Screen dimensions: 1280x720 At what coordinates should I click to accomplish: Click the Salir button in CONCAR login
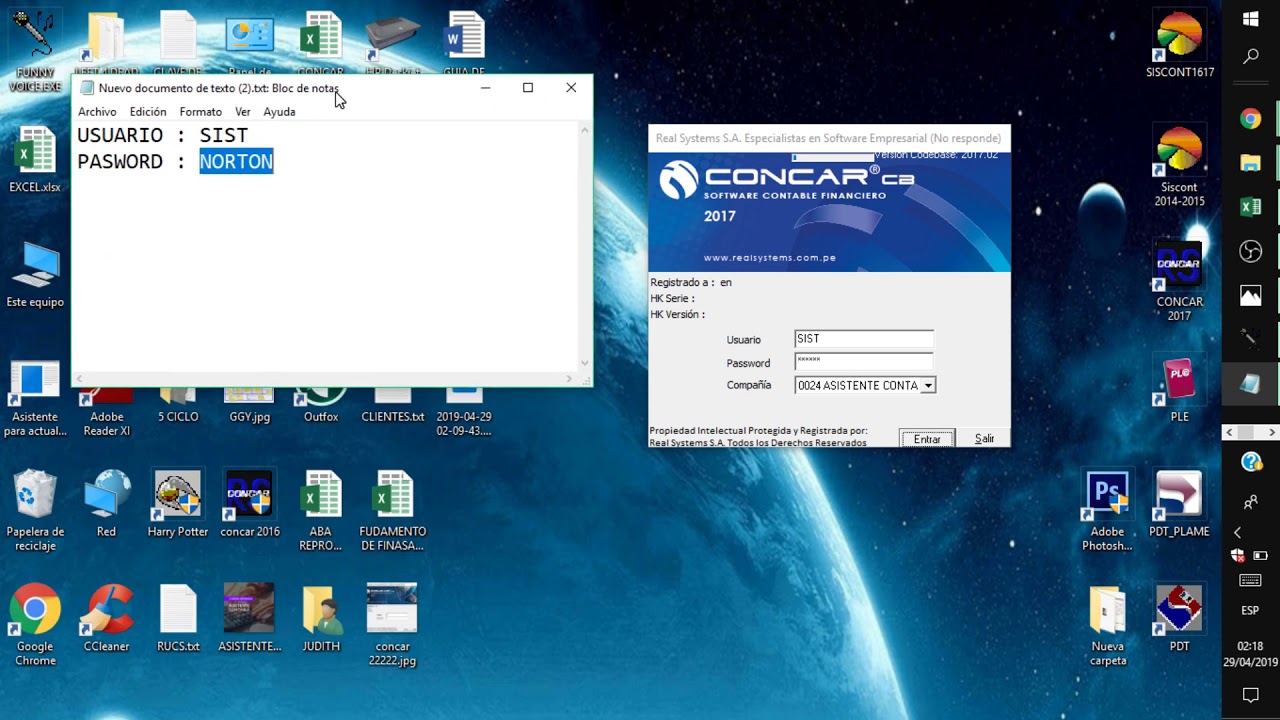[x=984, y=439]
